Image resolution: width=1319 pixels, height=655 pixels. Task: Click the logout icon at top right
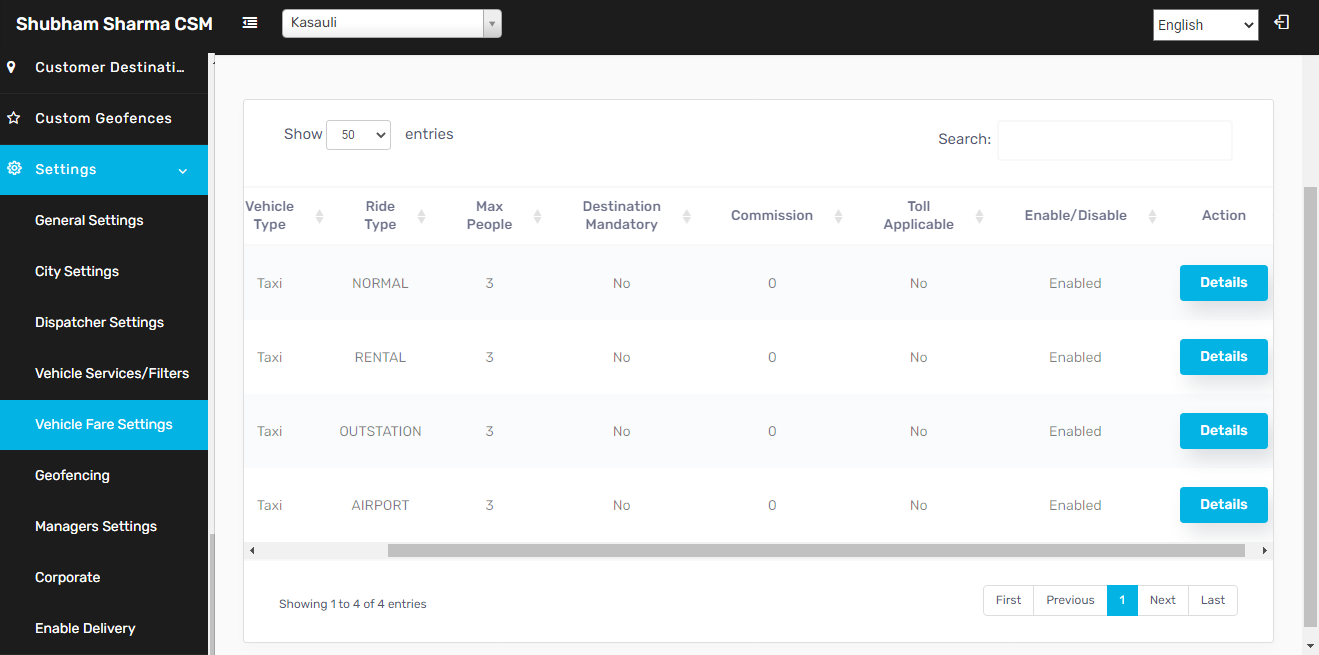coord(1281,22)
